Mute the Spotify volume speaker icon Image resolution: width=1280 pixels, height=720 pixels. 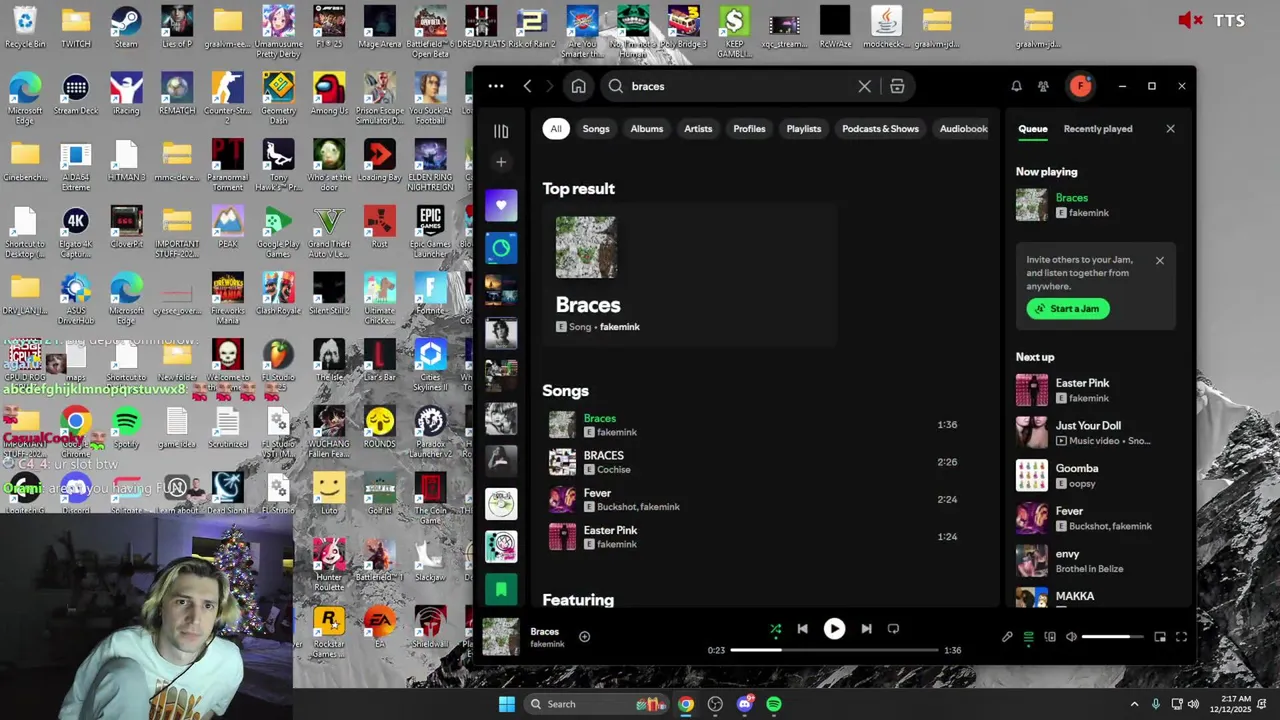coord(1071,637)
